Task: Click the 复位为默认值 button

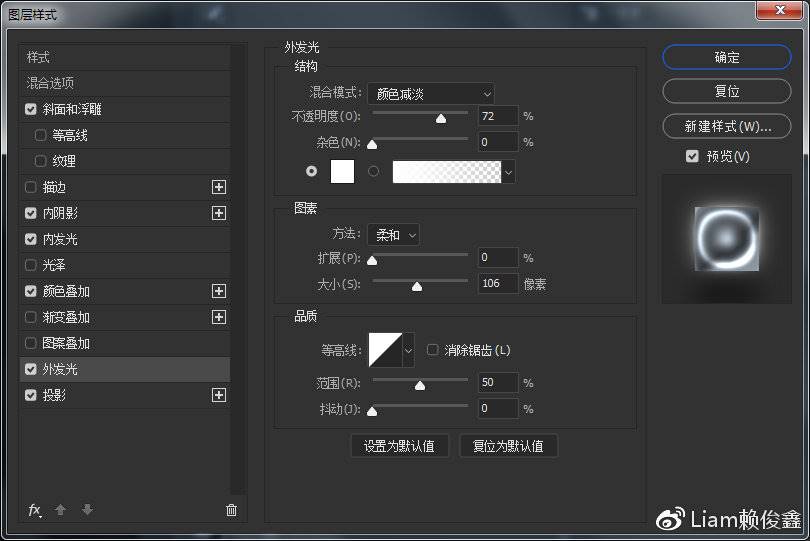Action: [x=508, y=446]
